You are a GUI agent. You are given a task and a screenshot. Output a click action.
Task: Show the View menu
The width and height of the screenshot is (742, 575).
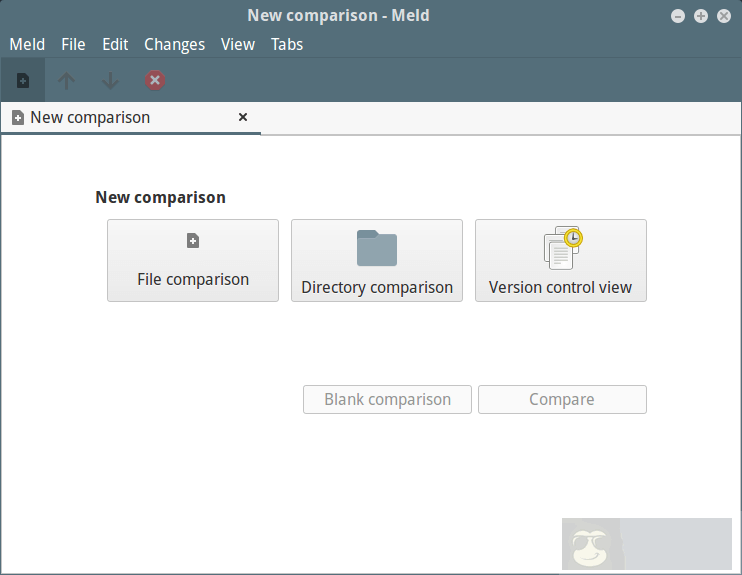pos(238,44)
